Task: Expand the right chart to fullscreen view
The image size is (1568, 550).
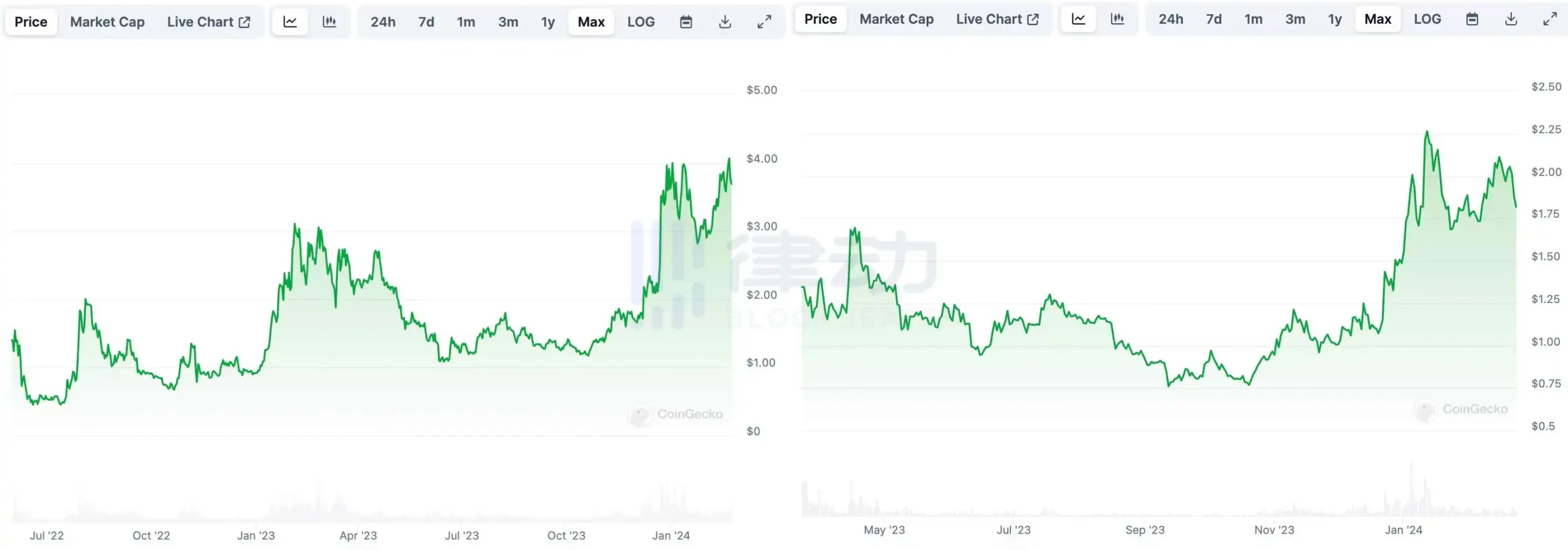Action: click(1549, 19)
